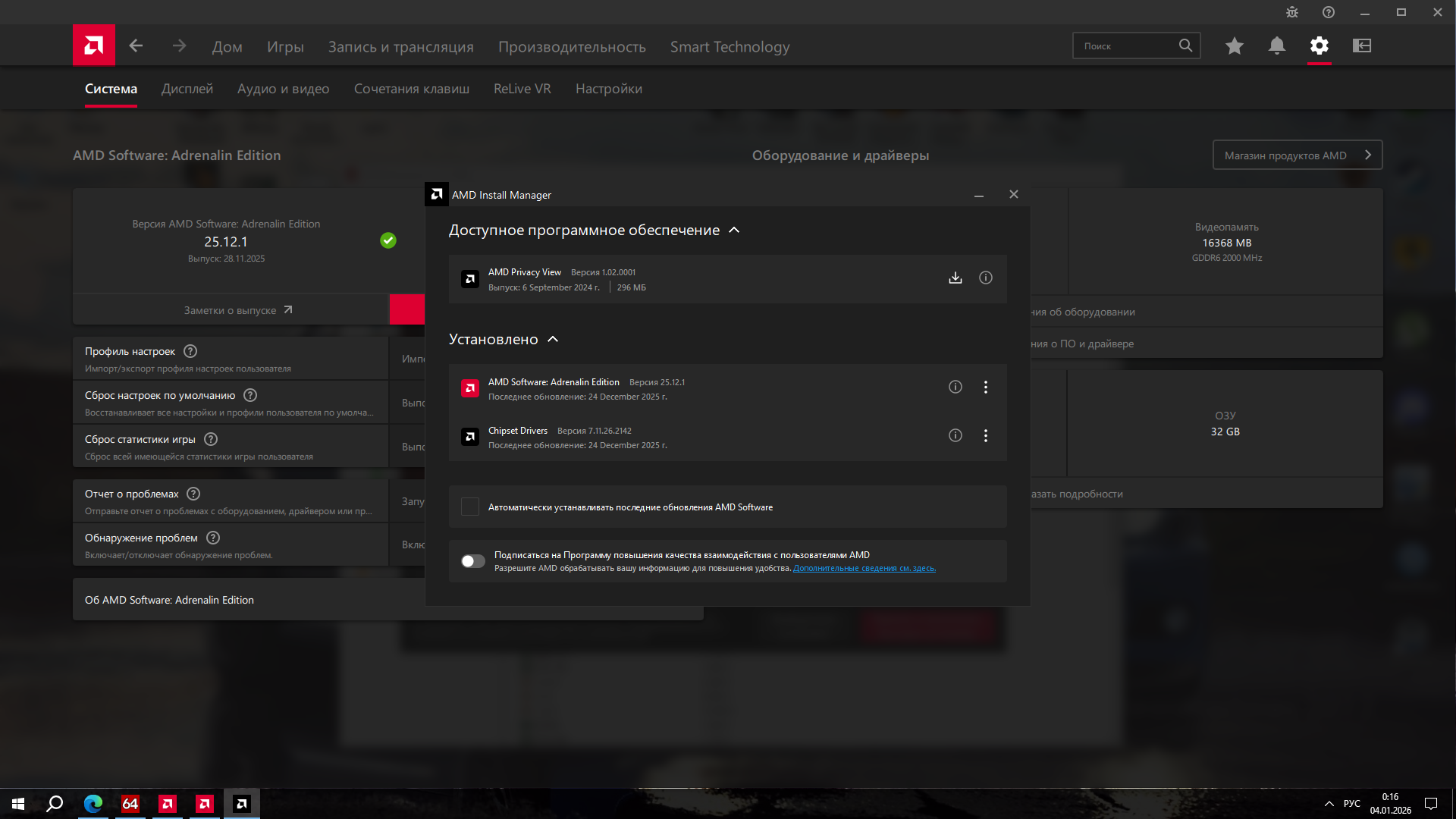Collapse the available software section
The width and height of the screenshot is (1456, 819).
[734, 231]
